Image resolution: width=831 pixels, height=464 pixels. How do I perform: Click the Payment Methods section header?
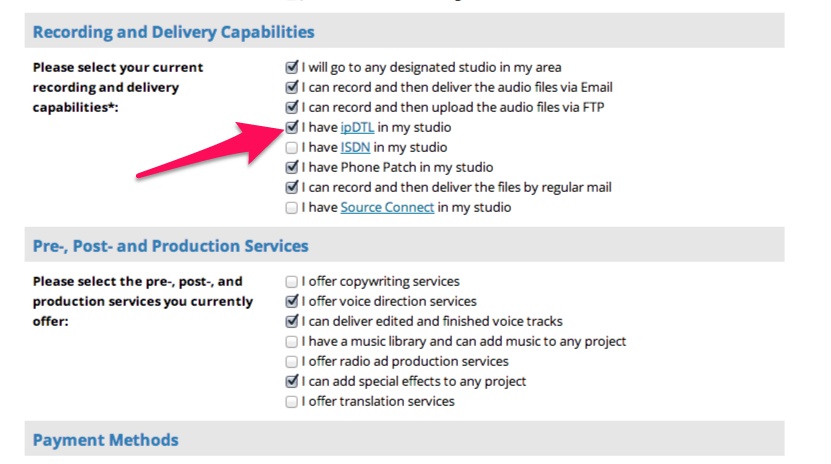105,440
